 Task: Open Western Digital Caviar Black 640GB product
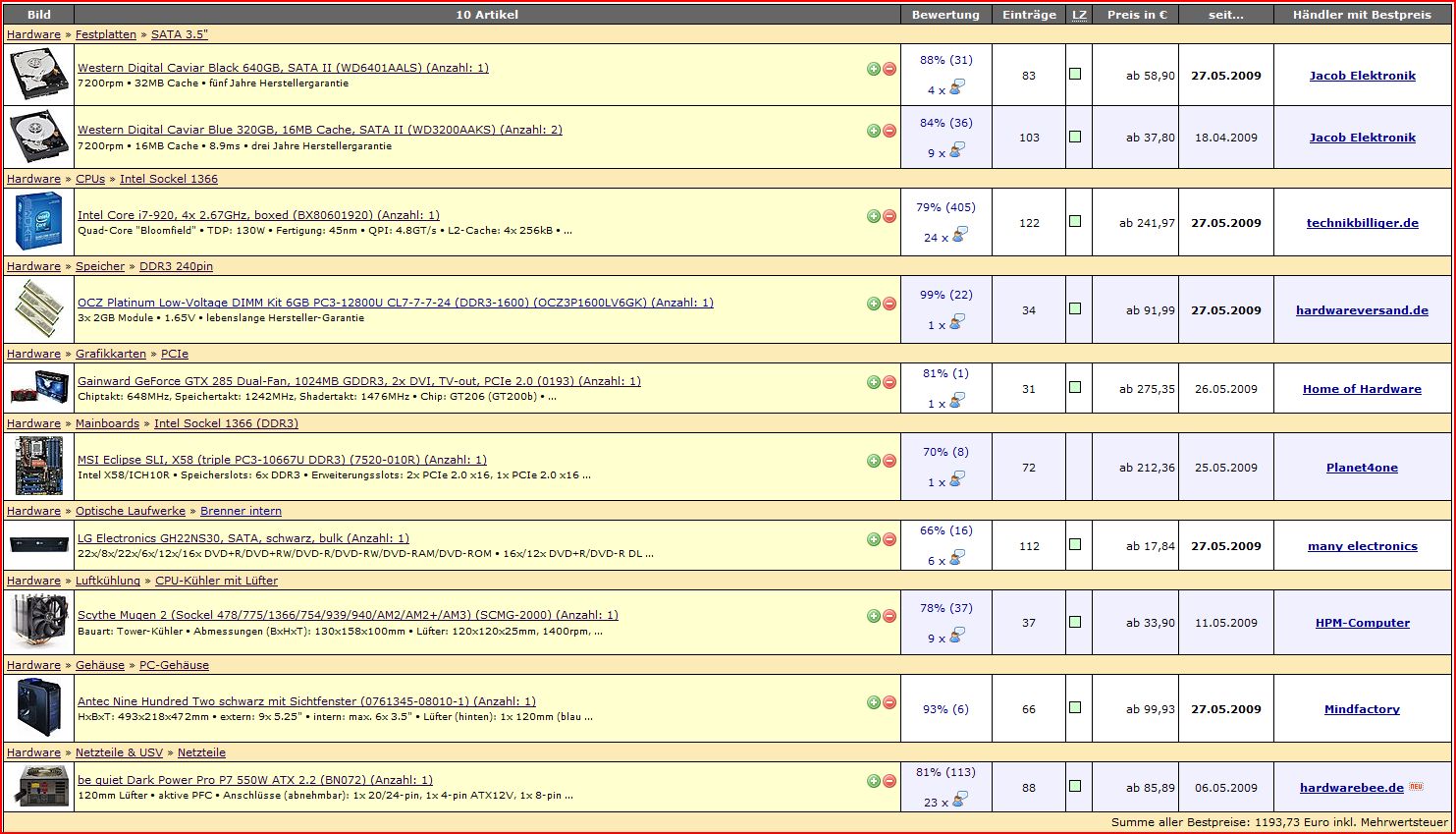pos(283,68)
